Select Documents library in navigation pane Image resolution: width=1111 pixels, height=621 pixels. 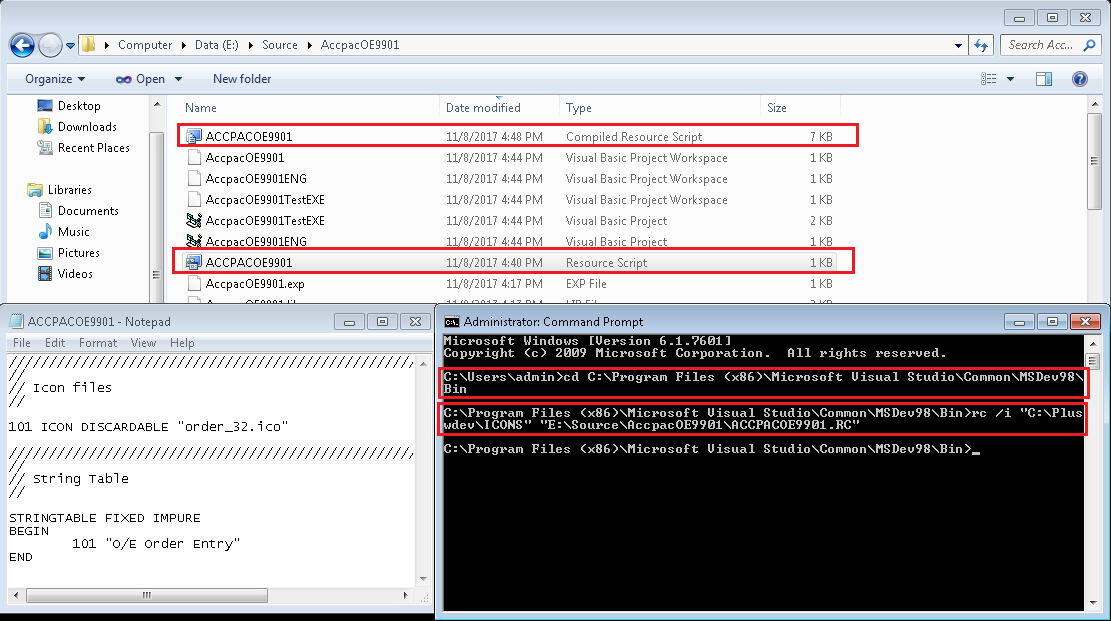(88, 211)
